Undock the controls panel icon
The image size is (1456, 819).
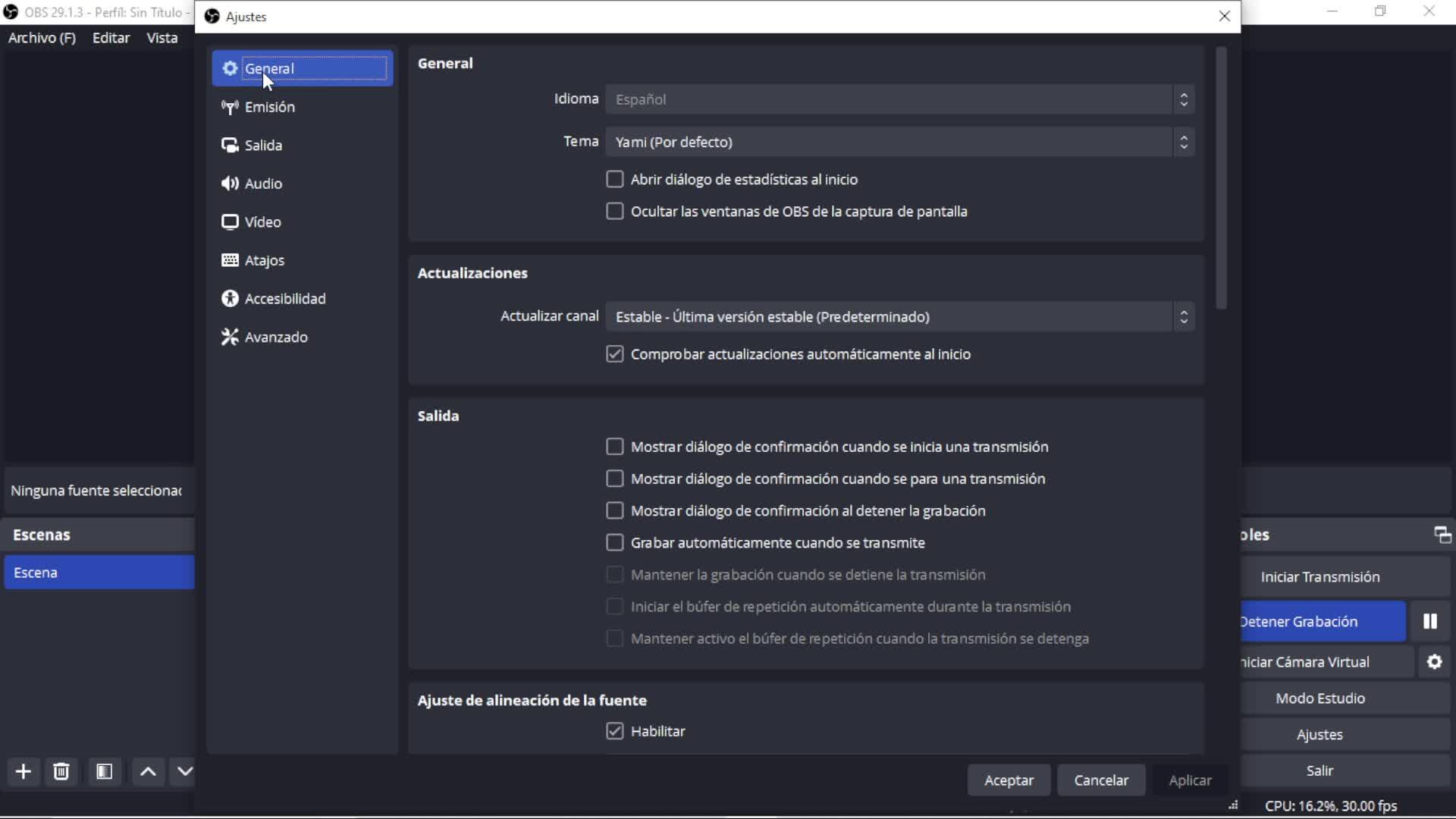tap(1442, 535)
